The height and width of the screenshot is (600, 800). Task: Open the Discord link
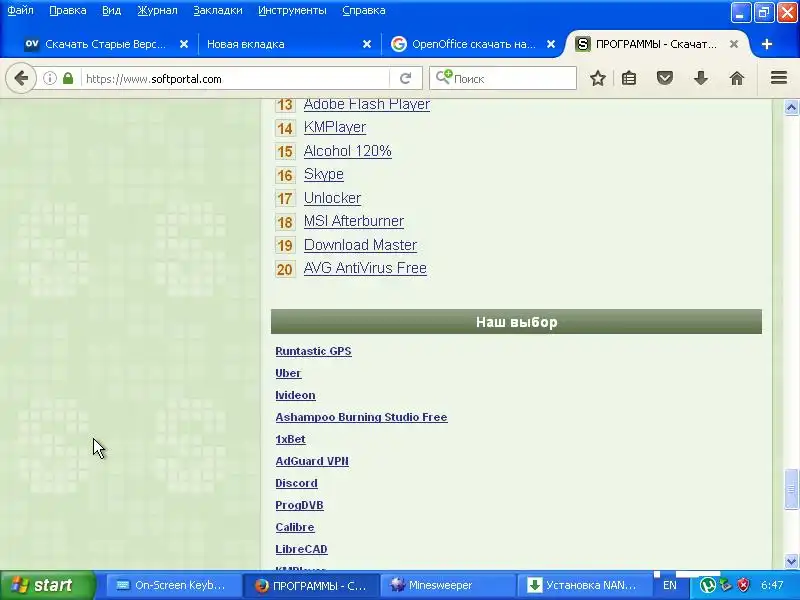[296, 483]
